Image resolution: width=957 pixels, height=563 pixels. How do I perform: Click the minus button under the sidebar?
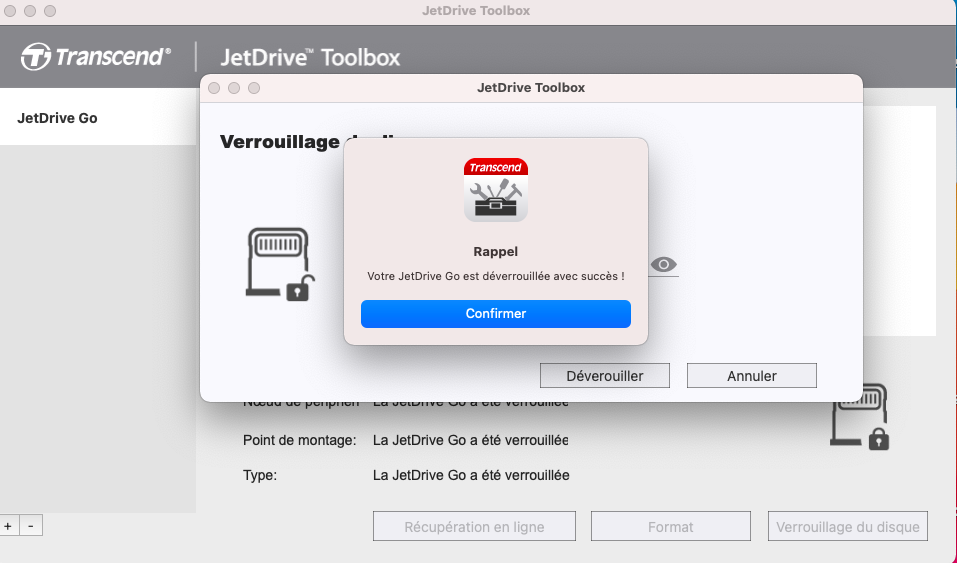click(31, 526)
